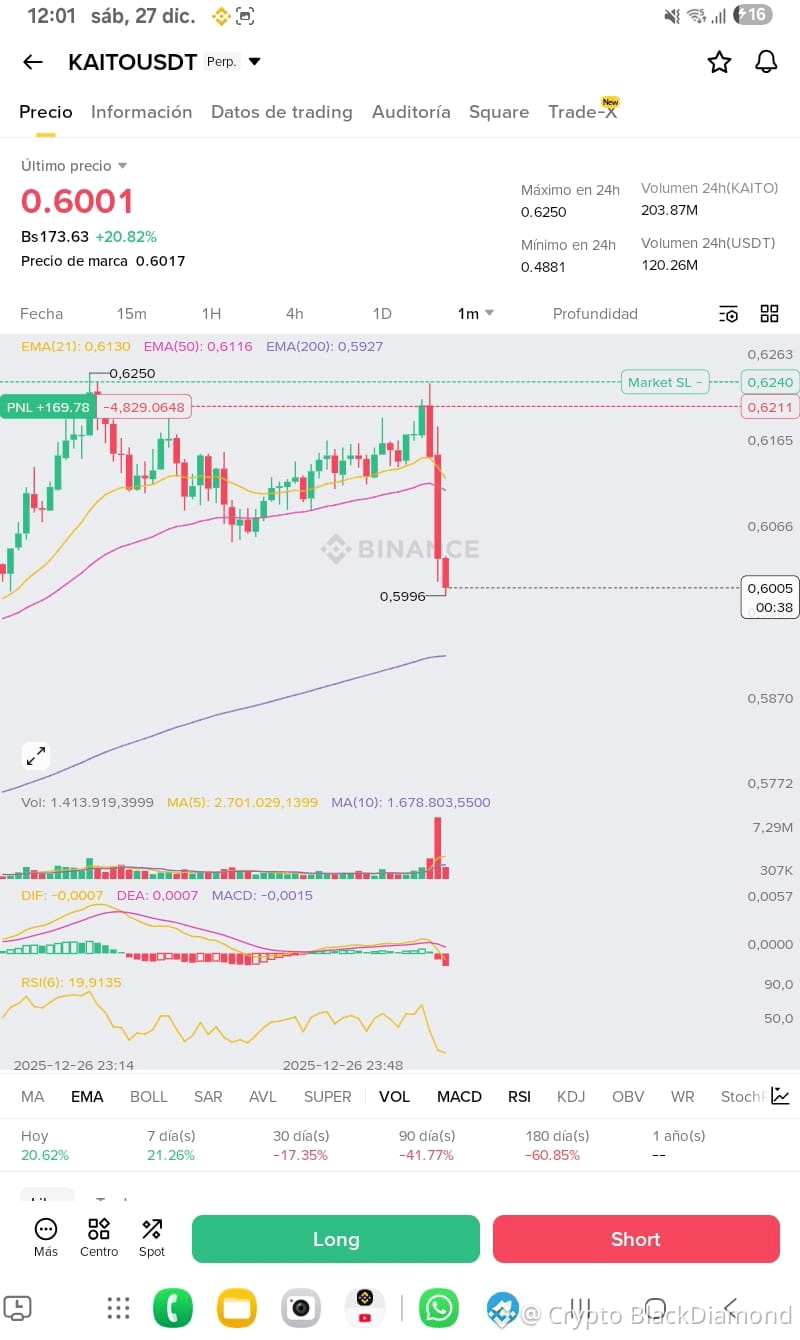Toggle RSI indicator
Viewport: 800px width, 1340px height.
click(x=519, y=1097)
